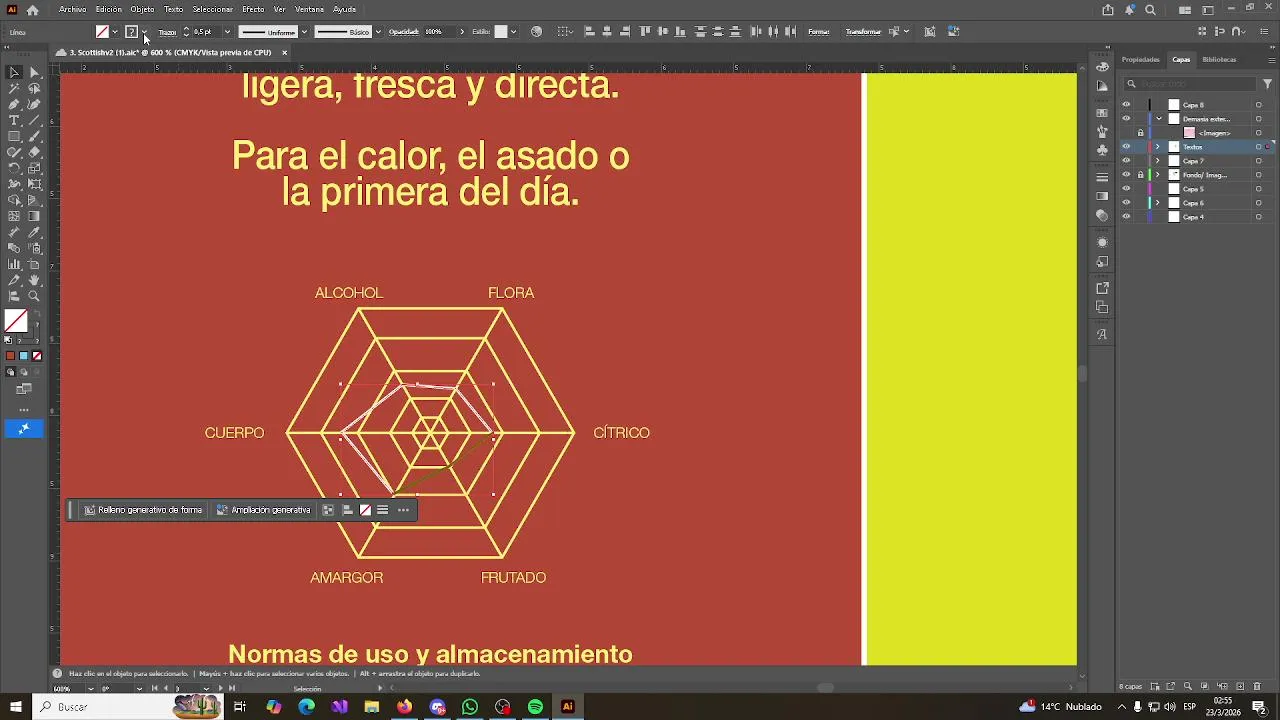This screenshot has width=1280, height=720.
Task: Open the stroke weight dropdown arrow
Action: click(227, 32)
